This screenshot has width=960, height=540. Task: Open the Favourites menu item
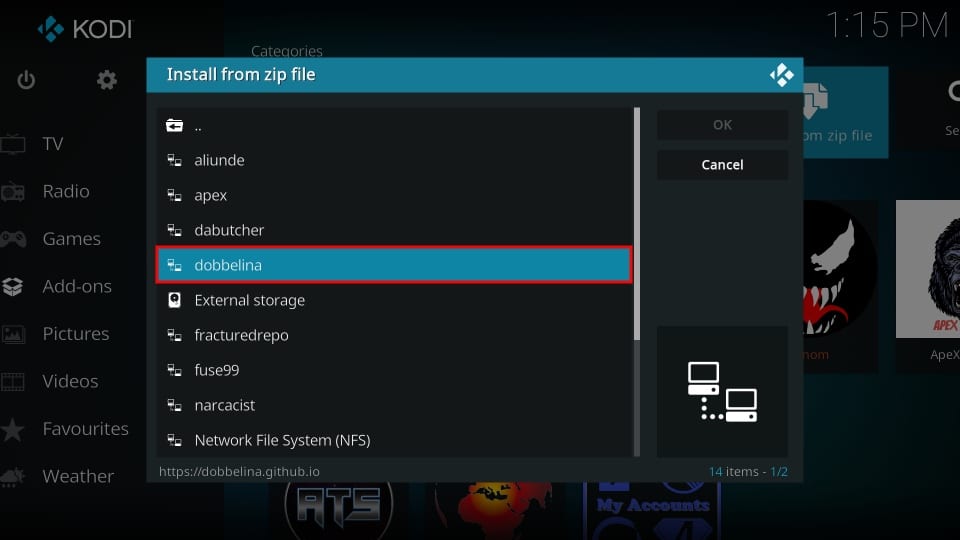(86, 429)
